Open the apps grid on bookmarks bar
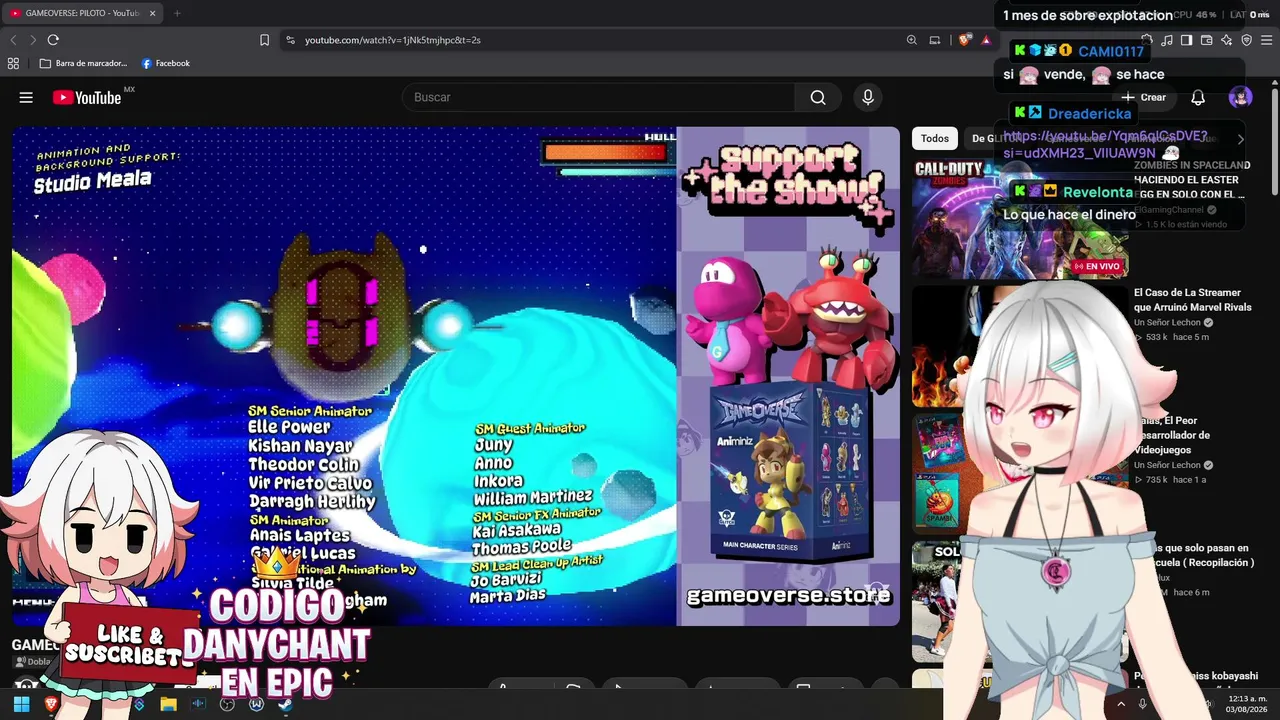The image size is (1280, 720). [13, 63]
